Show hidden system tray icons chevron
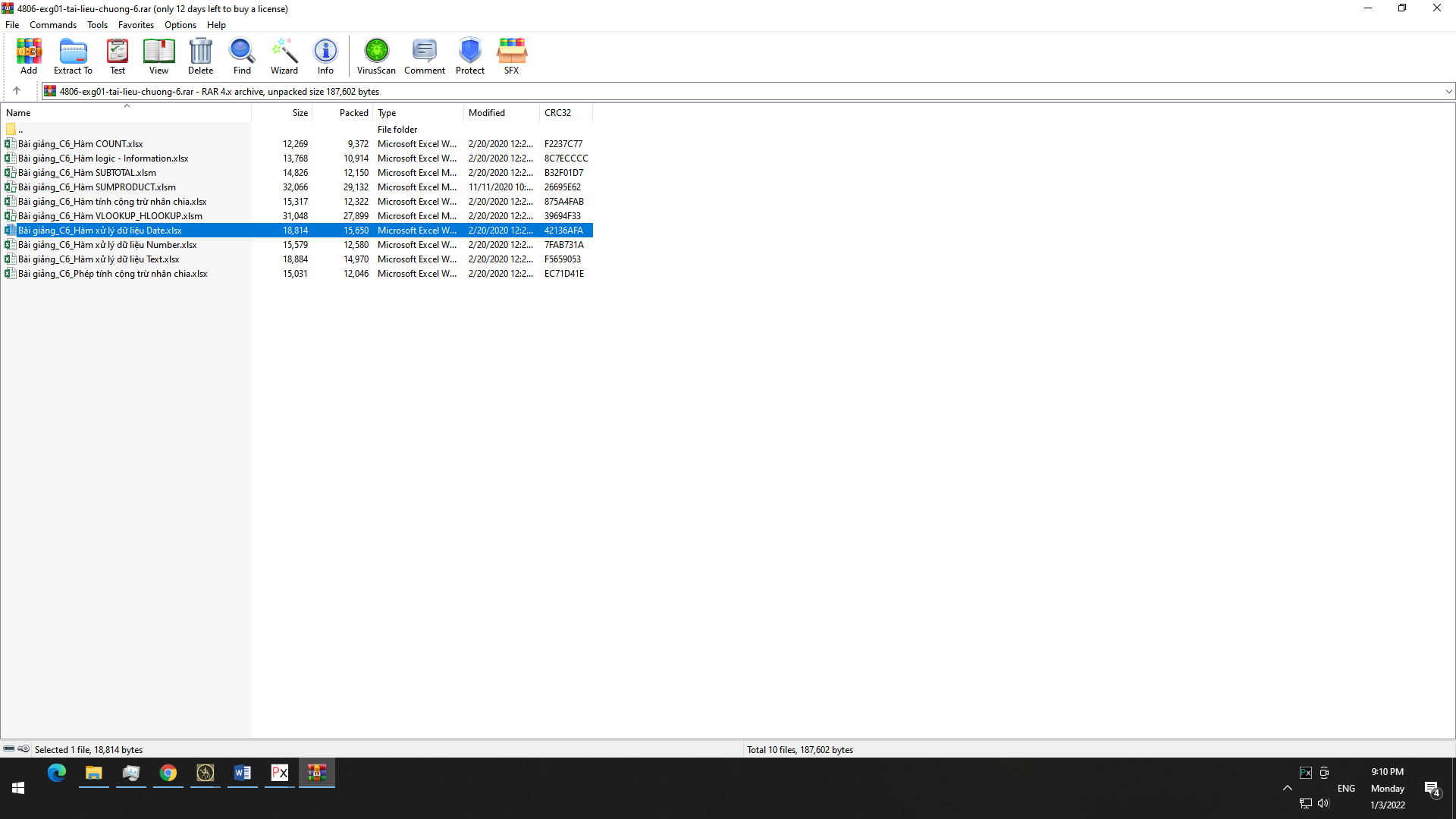The height and width of the screenshot is (819, 1456). coord(1288,789)
